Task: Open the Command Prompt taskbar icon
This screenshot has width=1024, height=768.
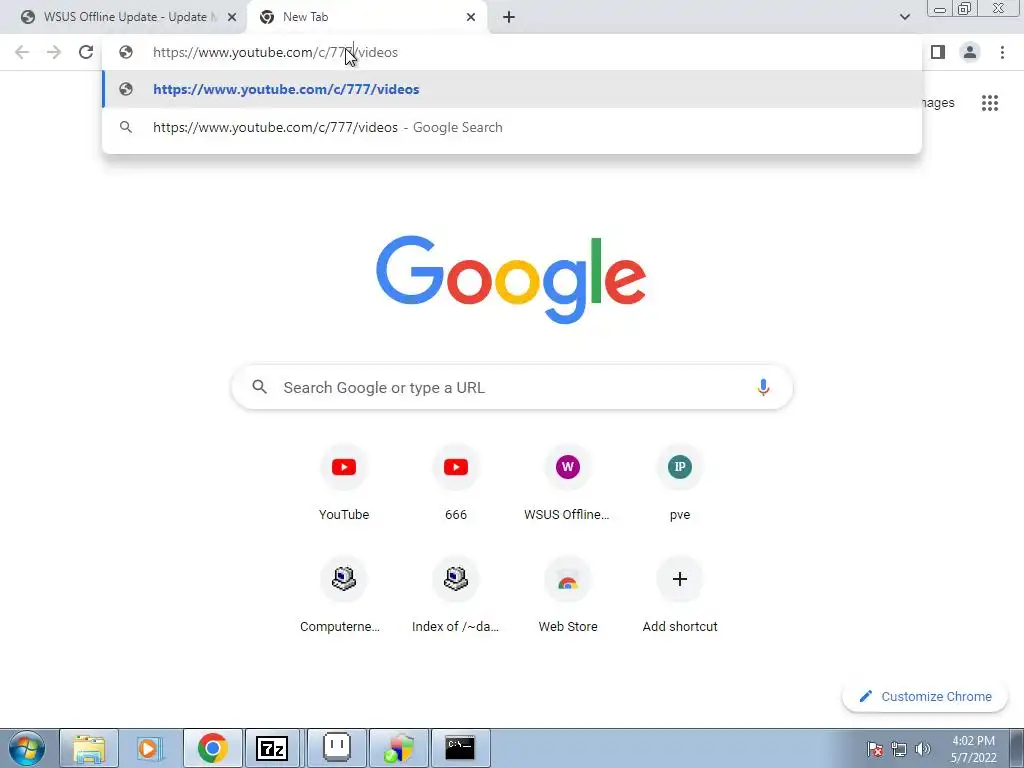Action: tap(460, 748)
